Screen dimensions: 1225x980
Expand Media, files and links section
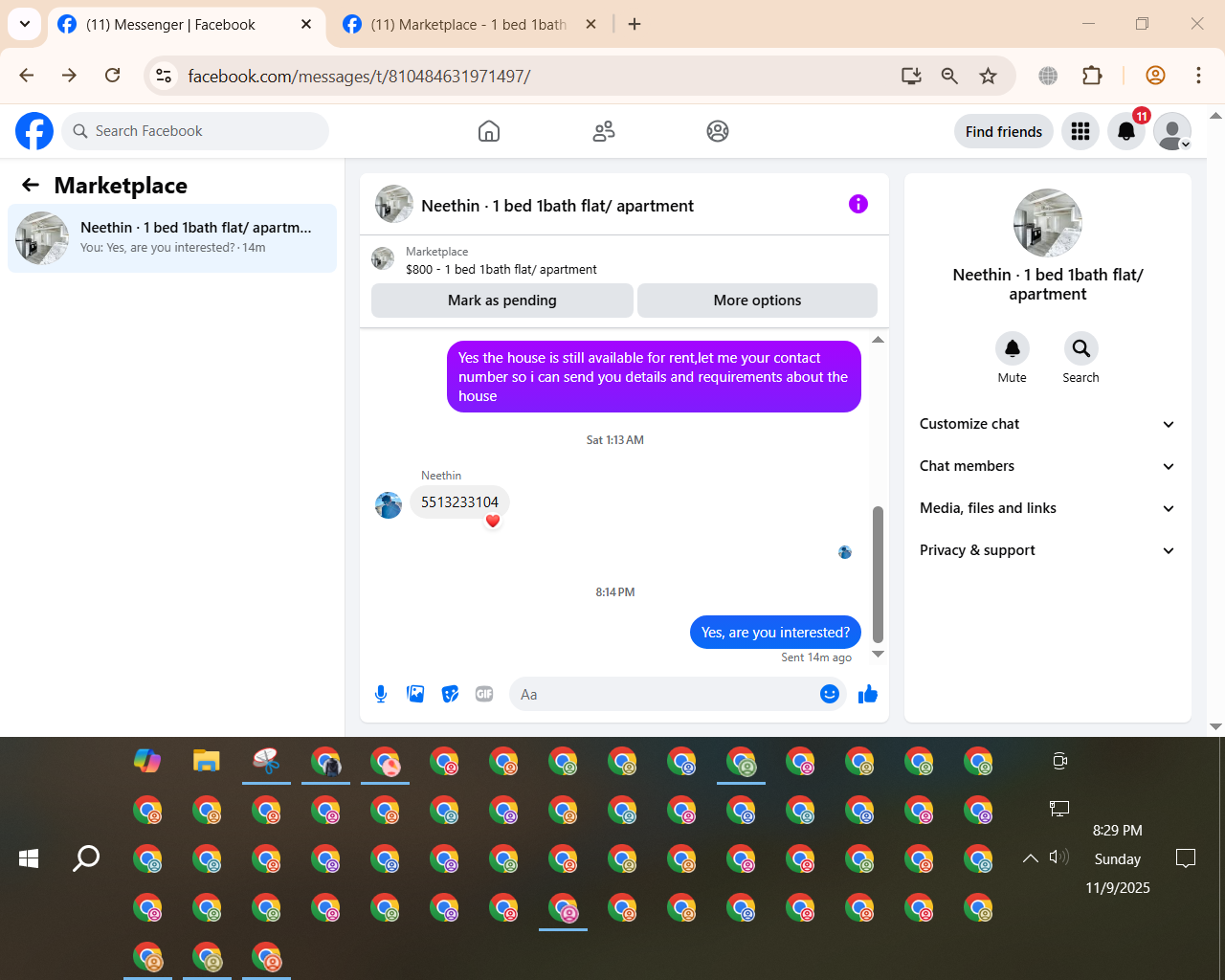click(x=1048, y=508)
